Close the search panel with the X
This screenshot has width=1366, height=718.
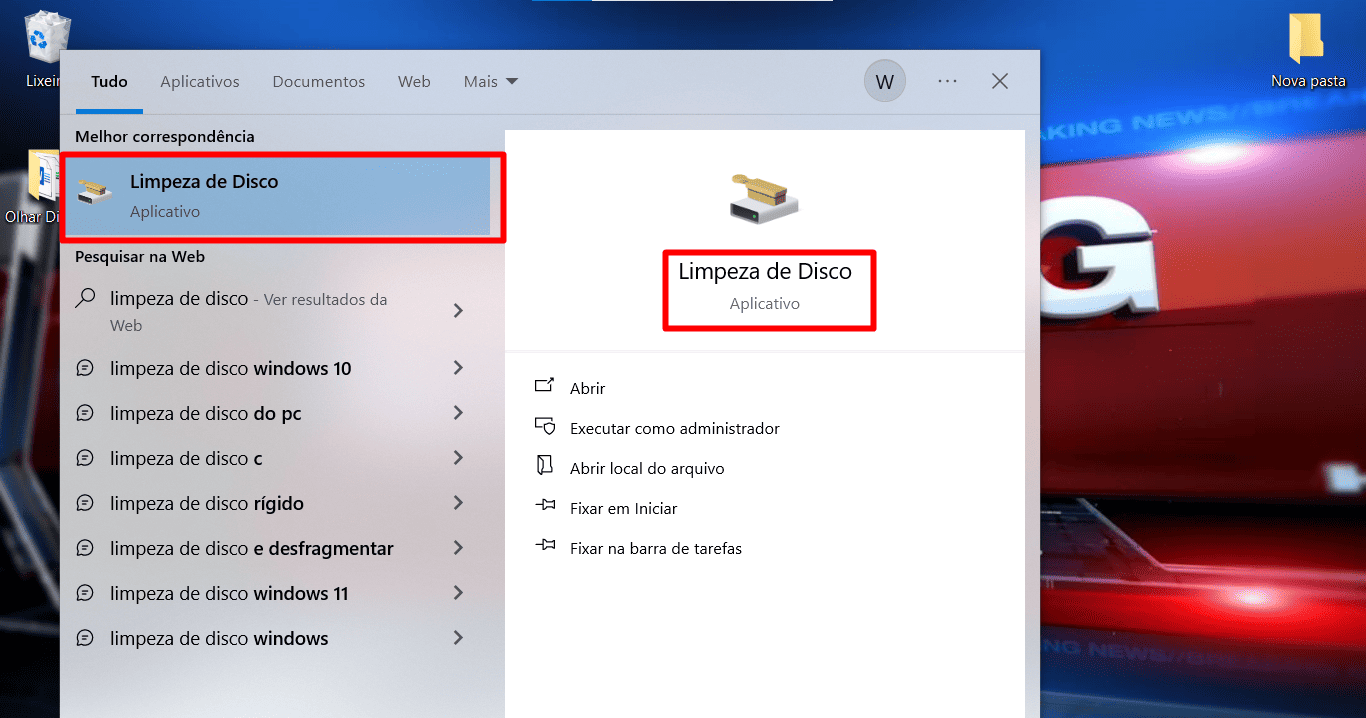pos(999,82)
